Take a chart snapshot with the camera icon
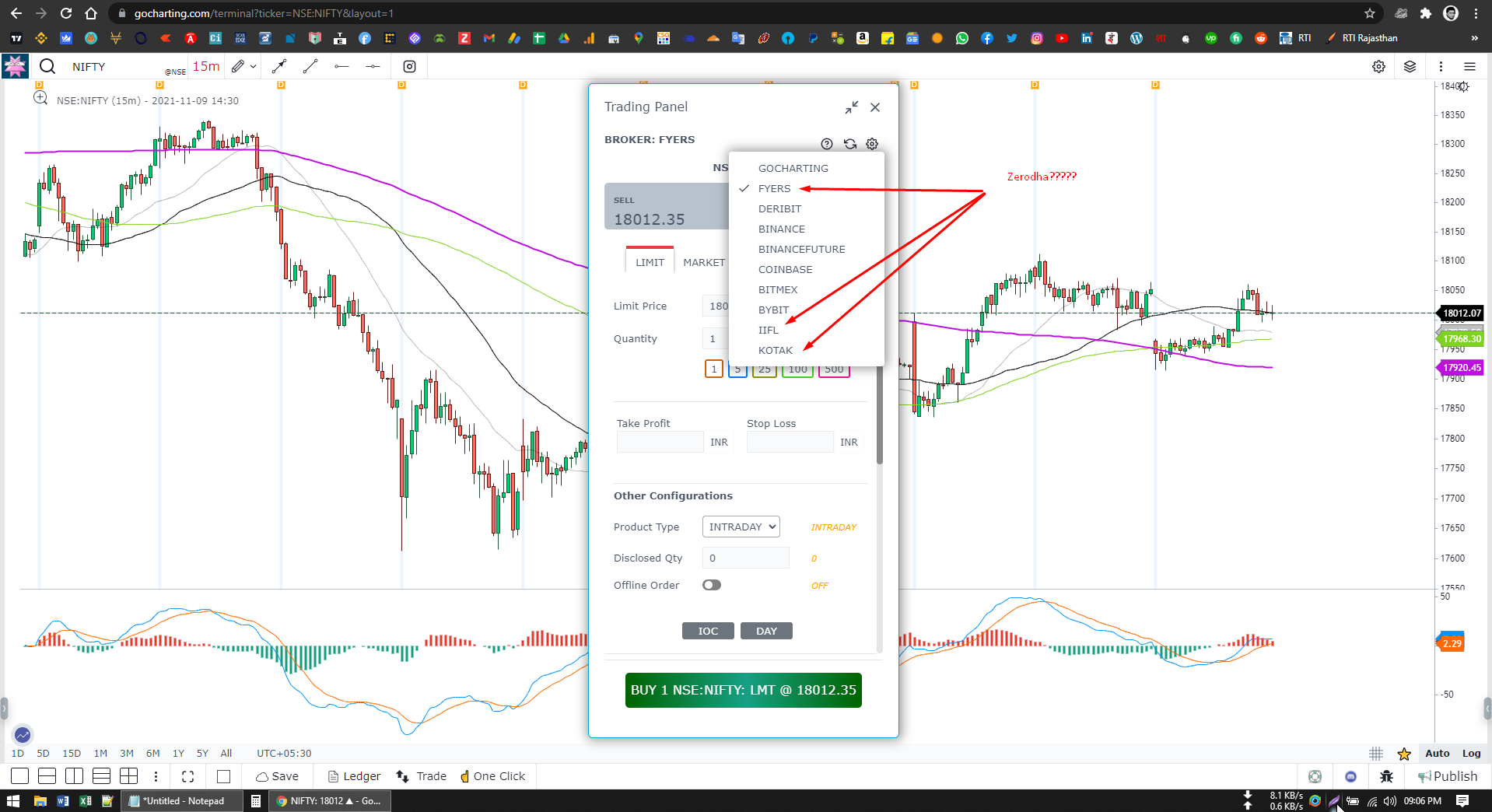This screenshot has height=812, width=1492. pos(409,66)
